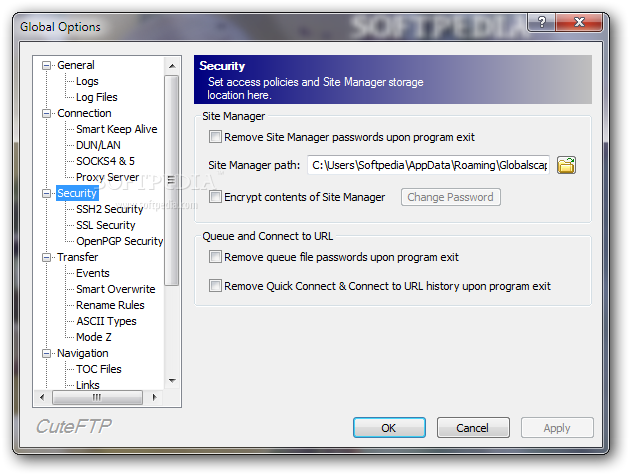Collapse the Connection tree node
The width and height of the screenshot is (630, 475).
point(47,113)
